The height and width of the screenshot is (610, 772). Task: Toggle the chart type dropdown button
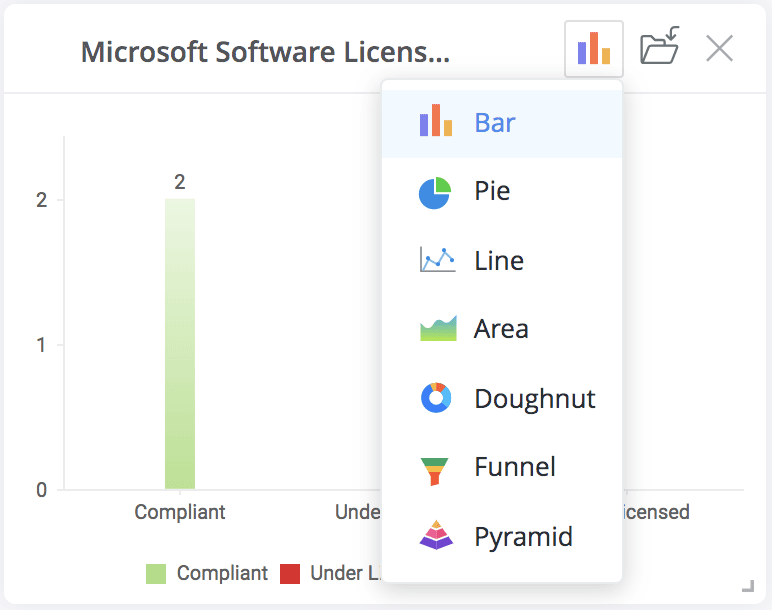tap(594, 48)
